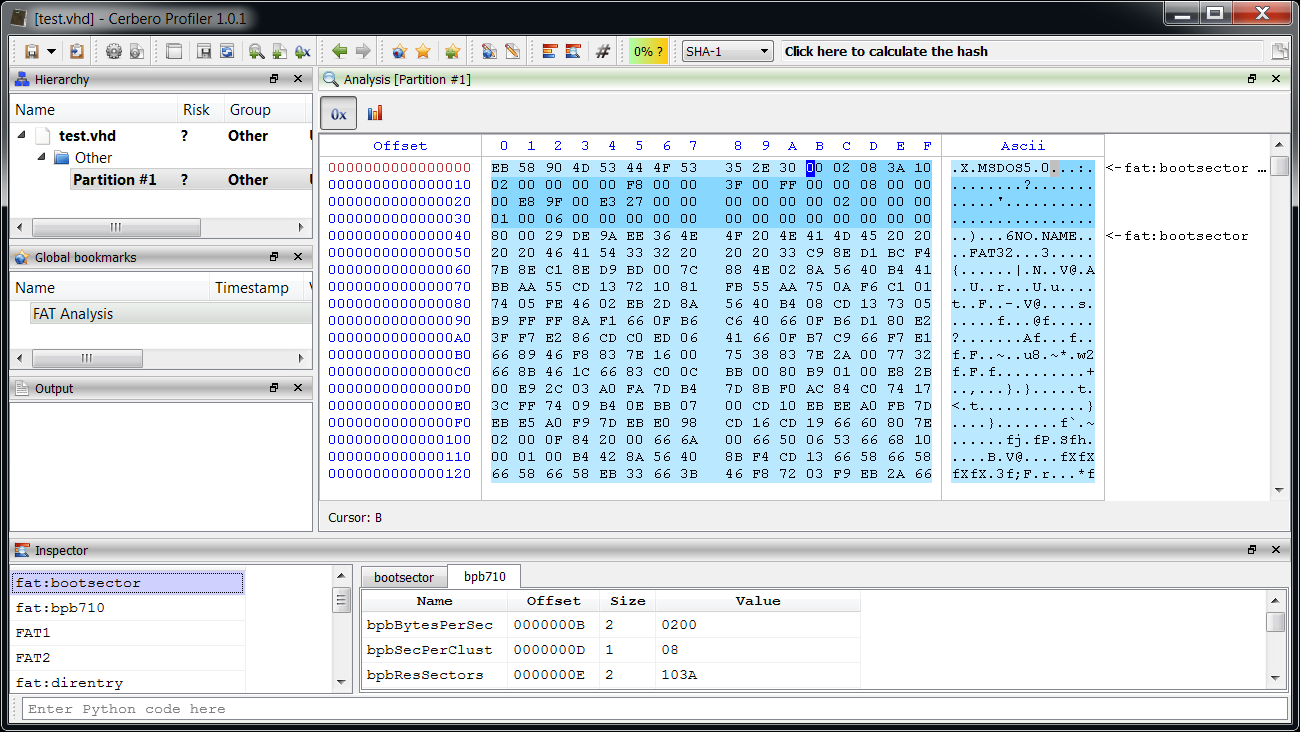Screen dimensions: 1300x732
Task: Select FAT2 in Inspector list
Action: tap(128, 658)
